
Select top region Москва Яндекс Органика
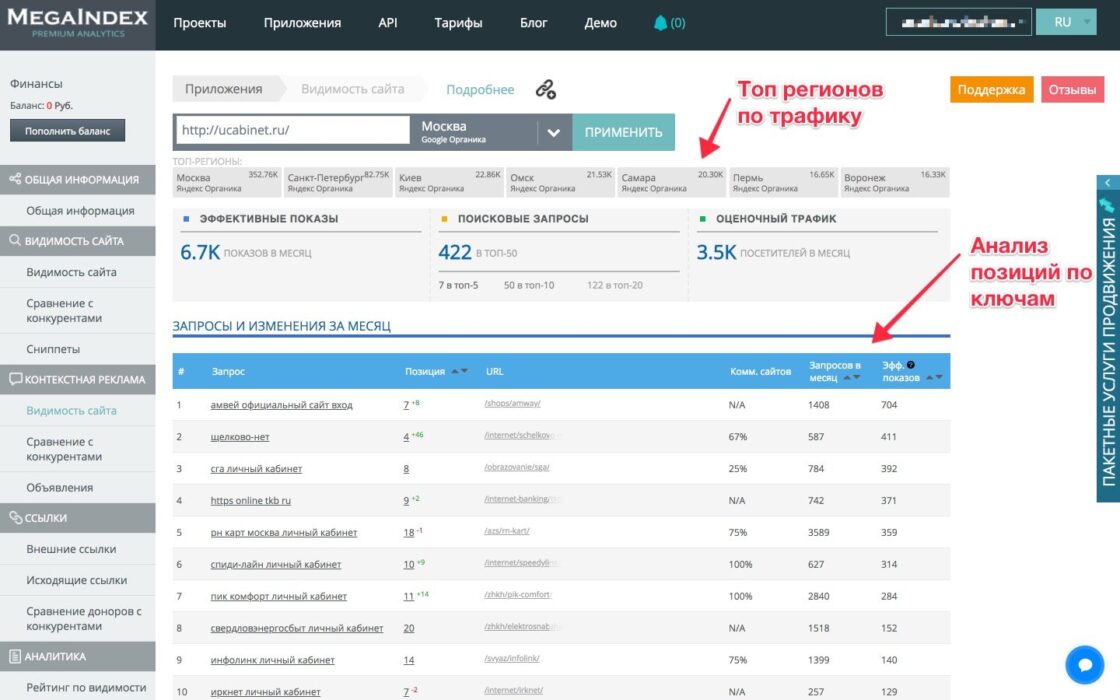click(x=227, y=182)
